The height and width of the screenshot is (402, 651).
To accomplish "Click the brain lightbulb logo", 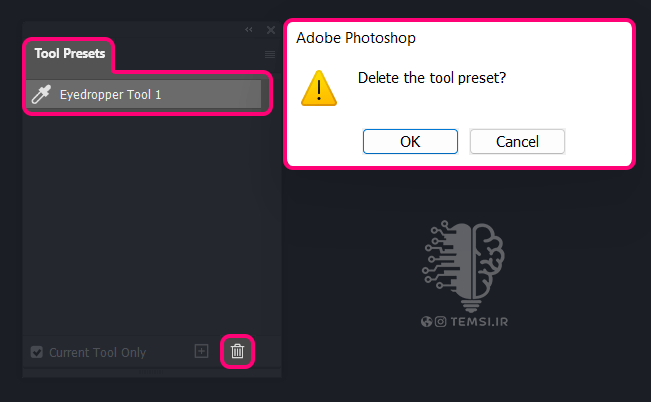I will click(x=463, y=266).
